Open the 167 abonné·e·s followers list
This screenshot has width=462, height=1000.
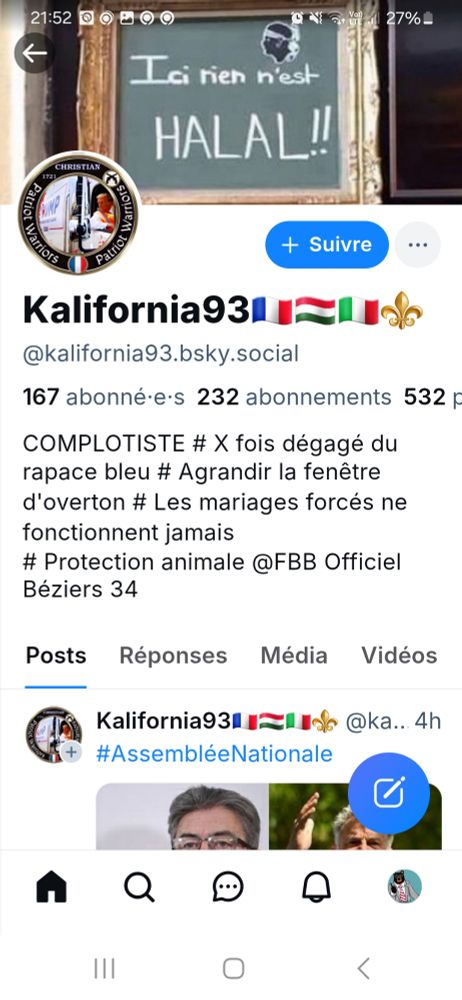point(103,397)
